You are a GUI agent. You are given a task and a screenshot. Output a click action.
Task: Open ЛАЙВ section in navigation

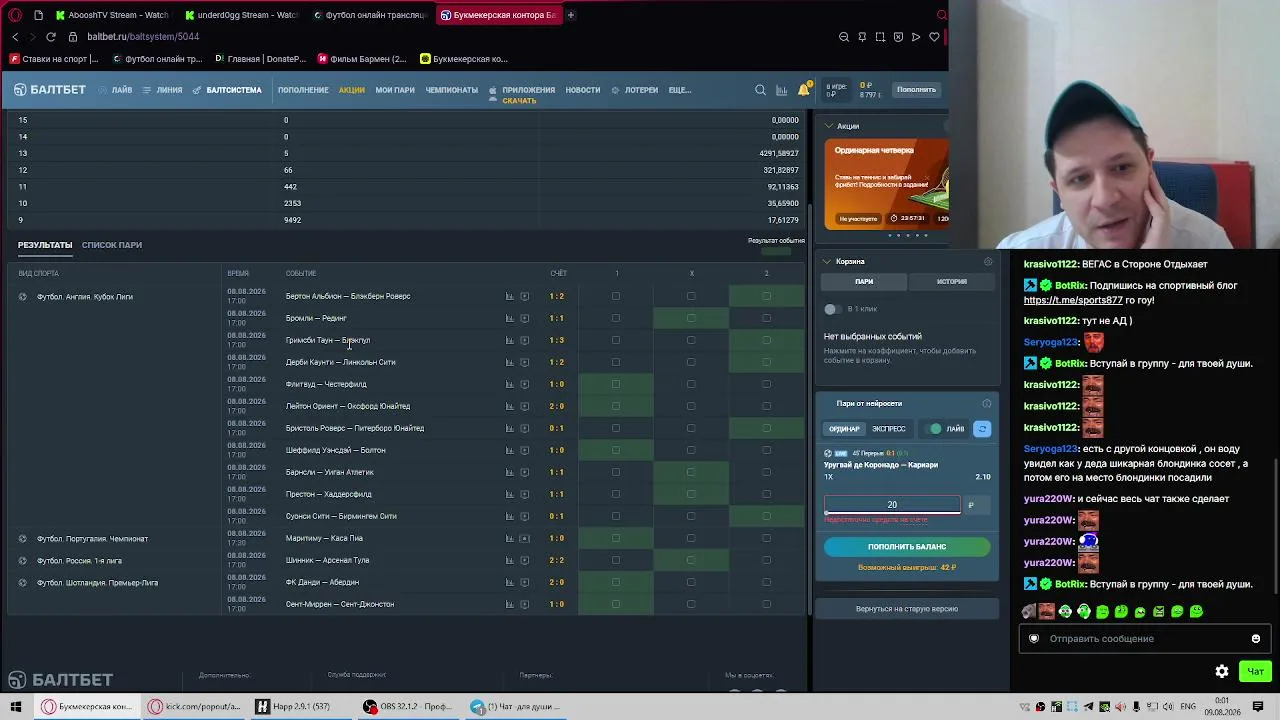(x=116, y=90)
